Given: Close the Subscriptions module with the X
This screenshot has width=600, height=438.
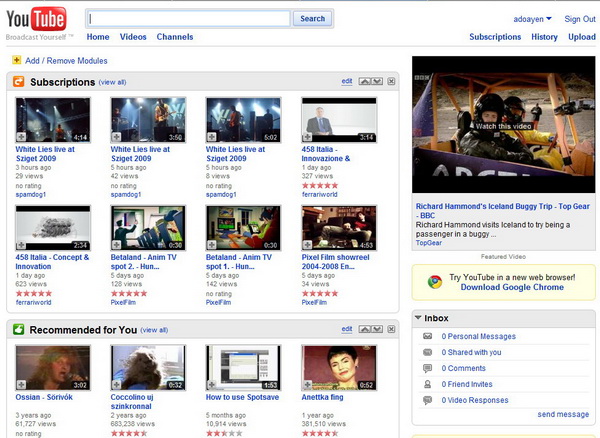Looking at the screenshot, I should (391, 81).
